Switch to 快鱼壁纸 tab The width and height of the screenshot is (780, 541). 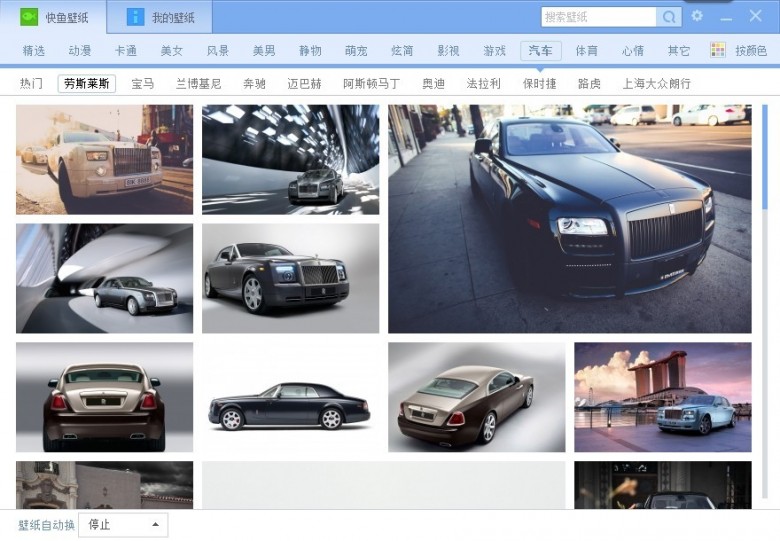pos(53,17)
